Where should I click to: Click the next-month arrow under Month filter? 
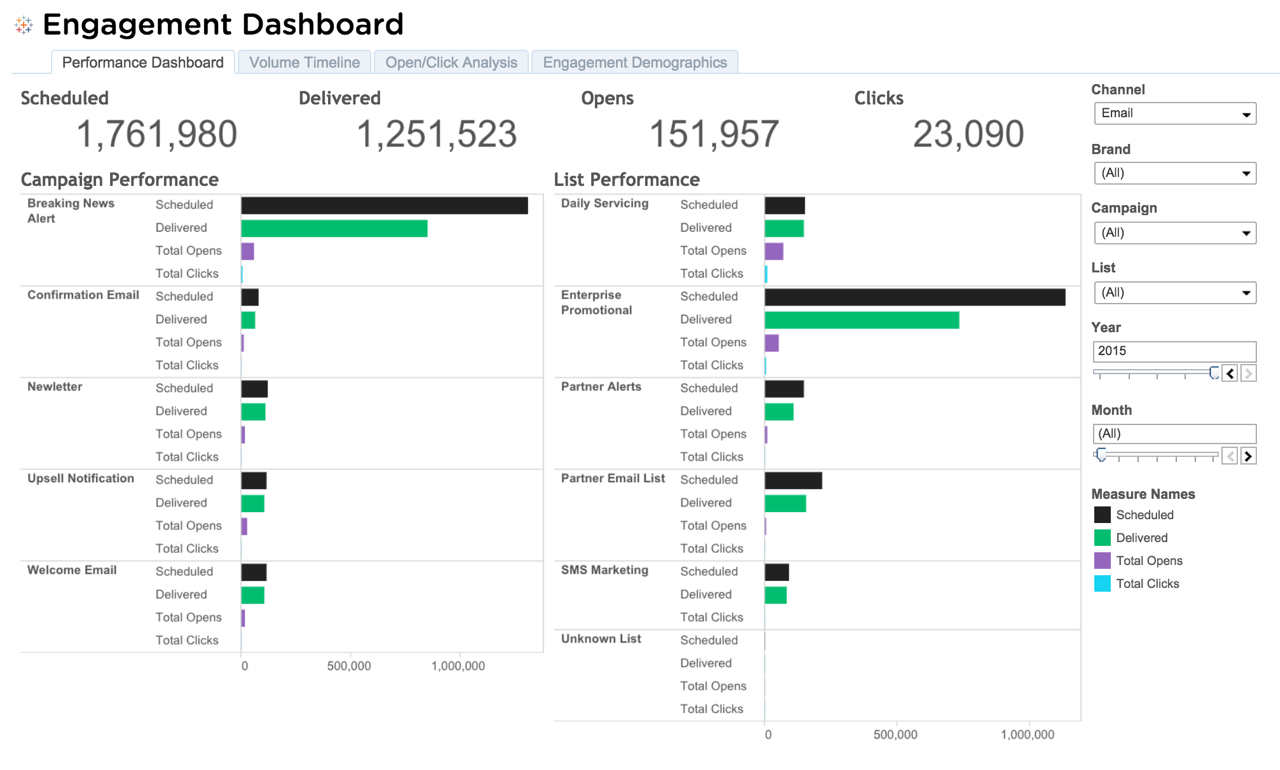[x=1247, y=455]
